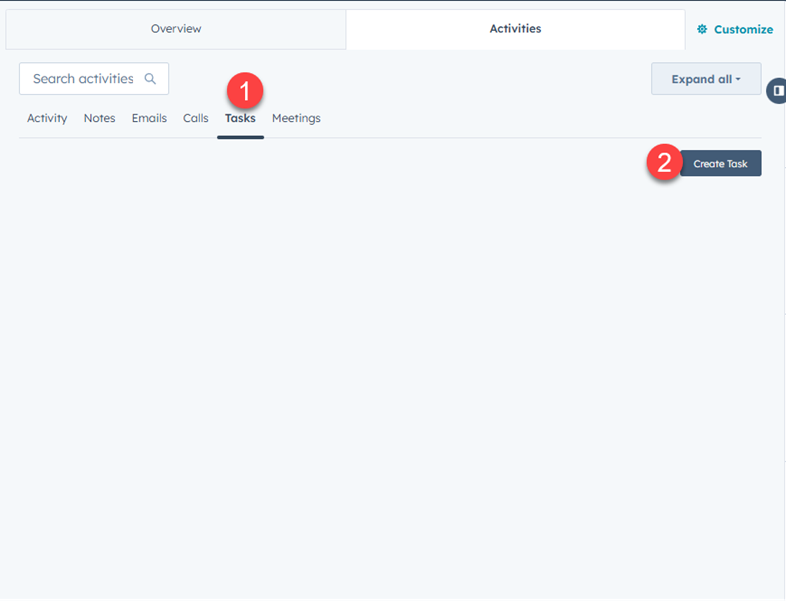Click the underline indicator beneath Tasks

240,137
